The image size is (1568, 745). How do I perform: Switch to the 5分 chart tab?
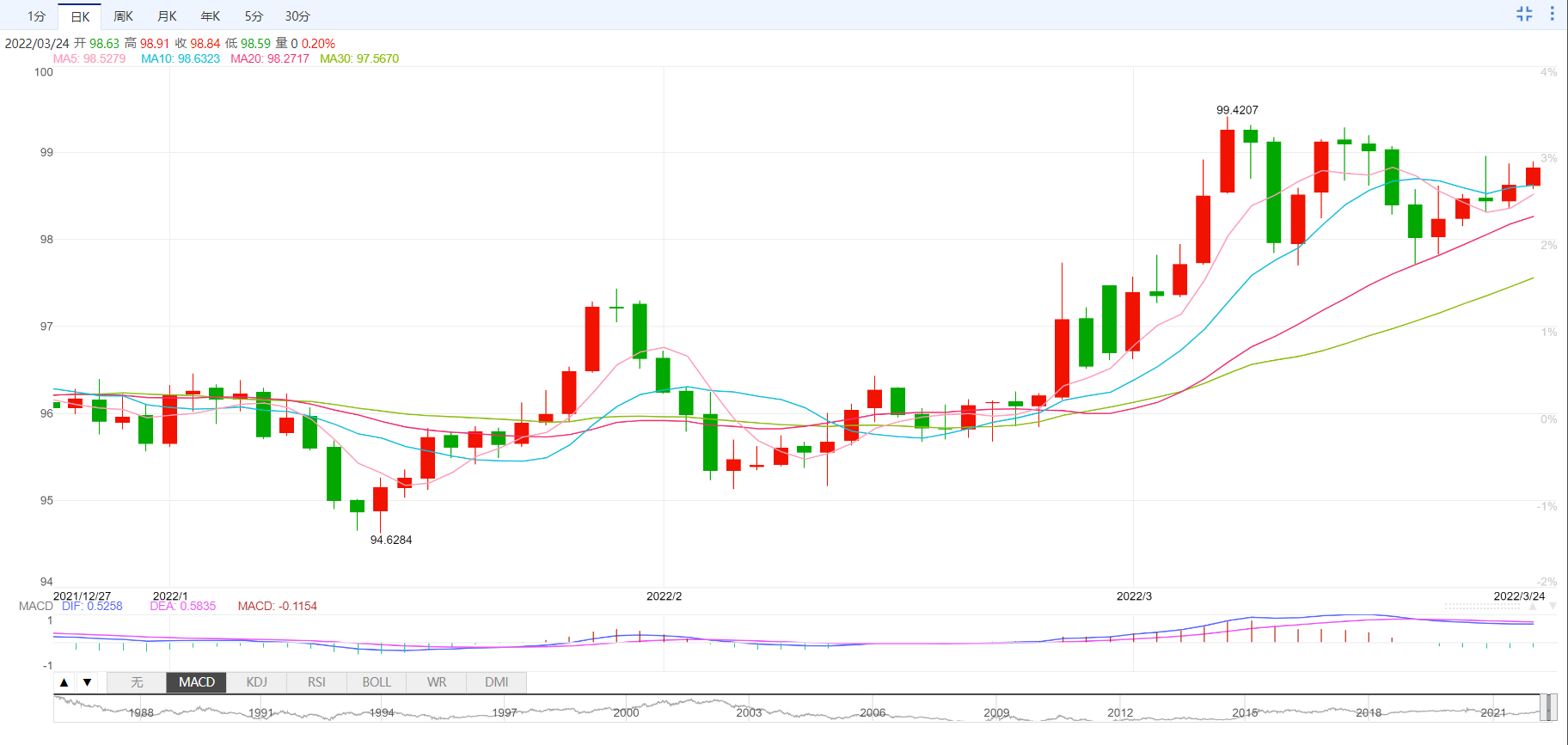254,16
